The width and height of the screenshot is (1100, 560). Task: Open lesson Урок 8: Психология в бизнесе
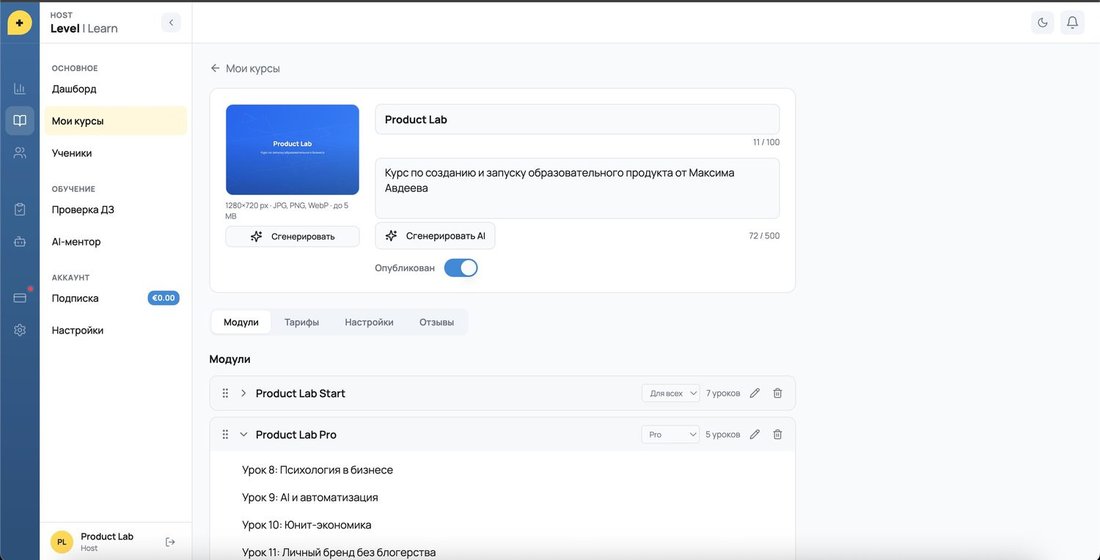click(x=317, y=469)
